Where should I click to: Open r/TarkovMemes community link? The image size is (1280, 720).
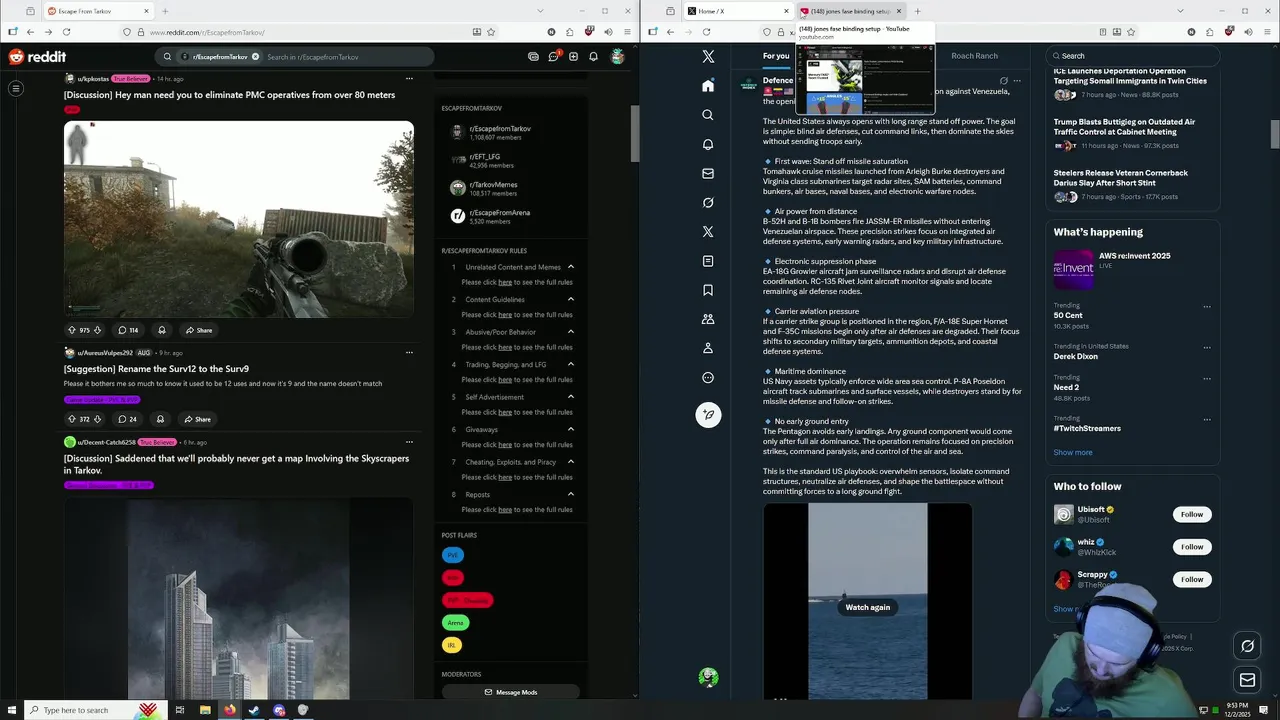tap(493, 185)
